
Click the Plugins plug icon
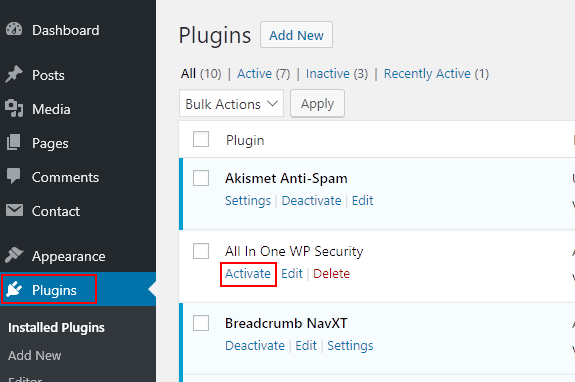point(14,290)
